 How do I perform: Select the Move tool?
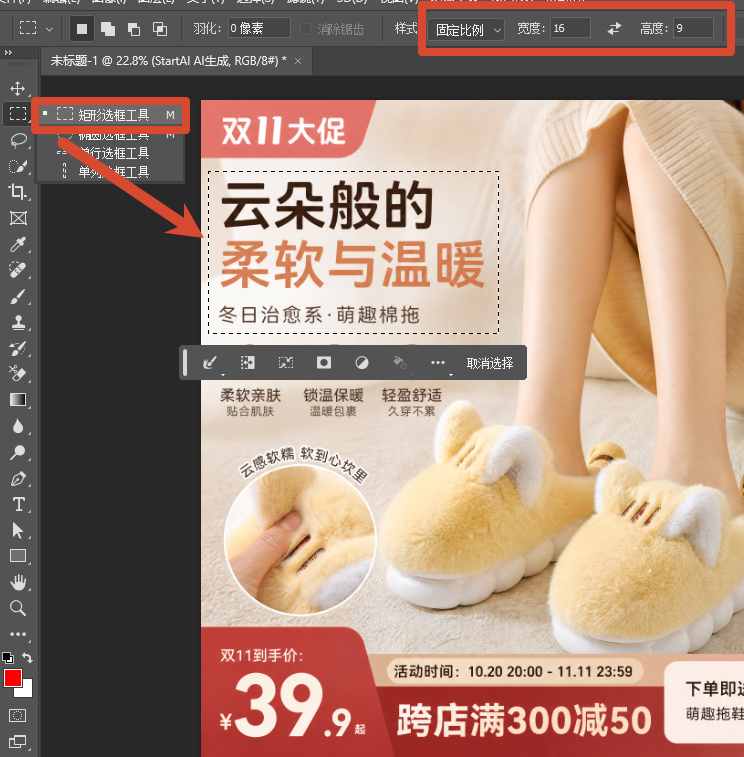coord(18,88)
